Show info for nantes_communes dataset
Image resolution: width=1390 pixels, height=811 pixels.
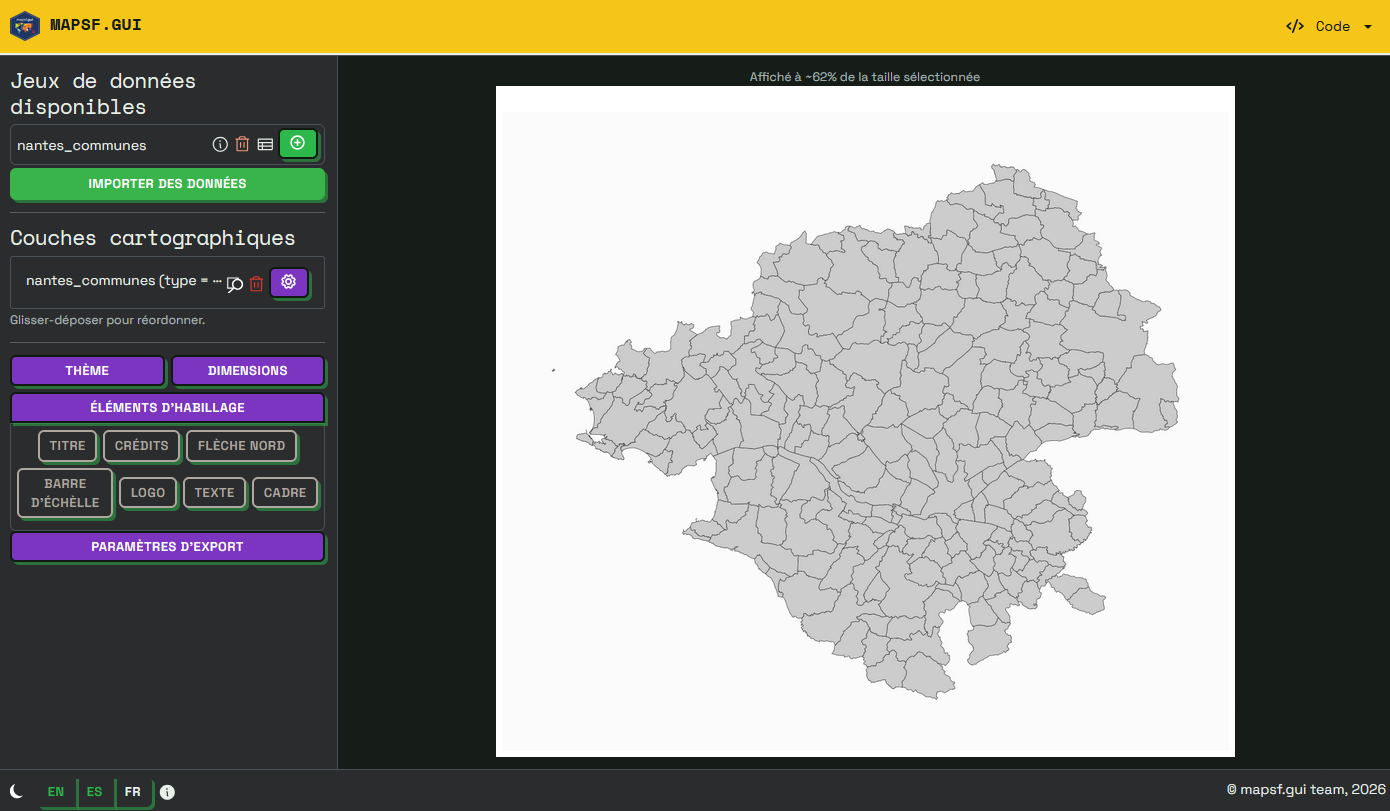point(220,144)
